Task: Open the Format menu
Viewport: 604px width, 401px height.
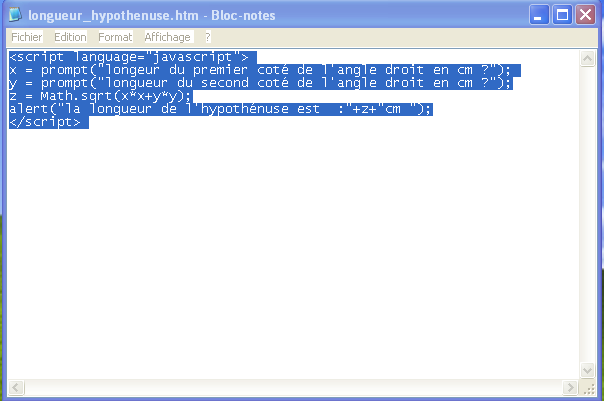Action: (115, 37)
